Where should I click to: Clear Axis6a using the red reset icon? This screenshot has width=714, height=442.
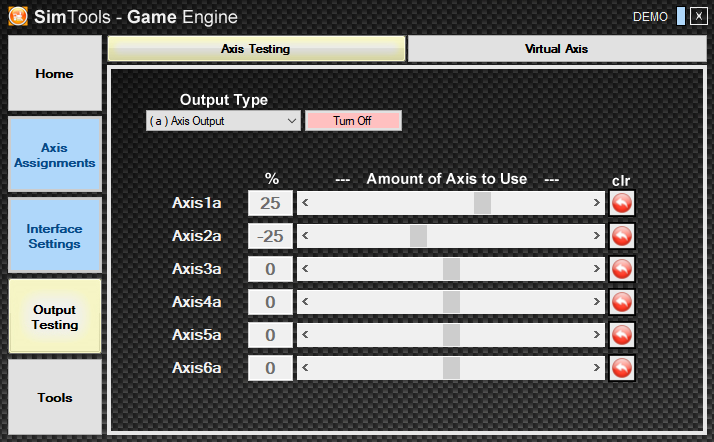[x=622, y=368]
